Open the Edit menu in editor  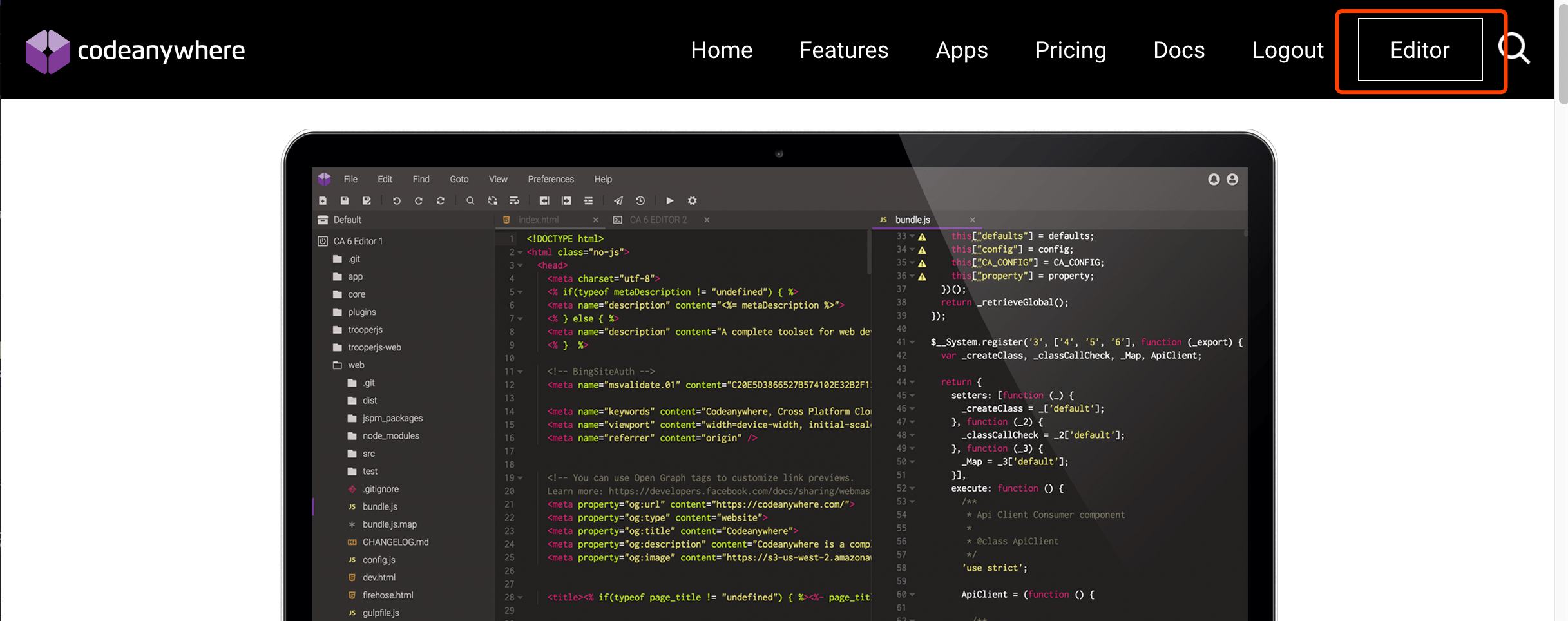pyautogui.click(x=385, y=179)
